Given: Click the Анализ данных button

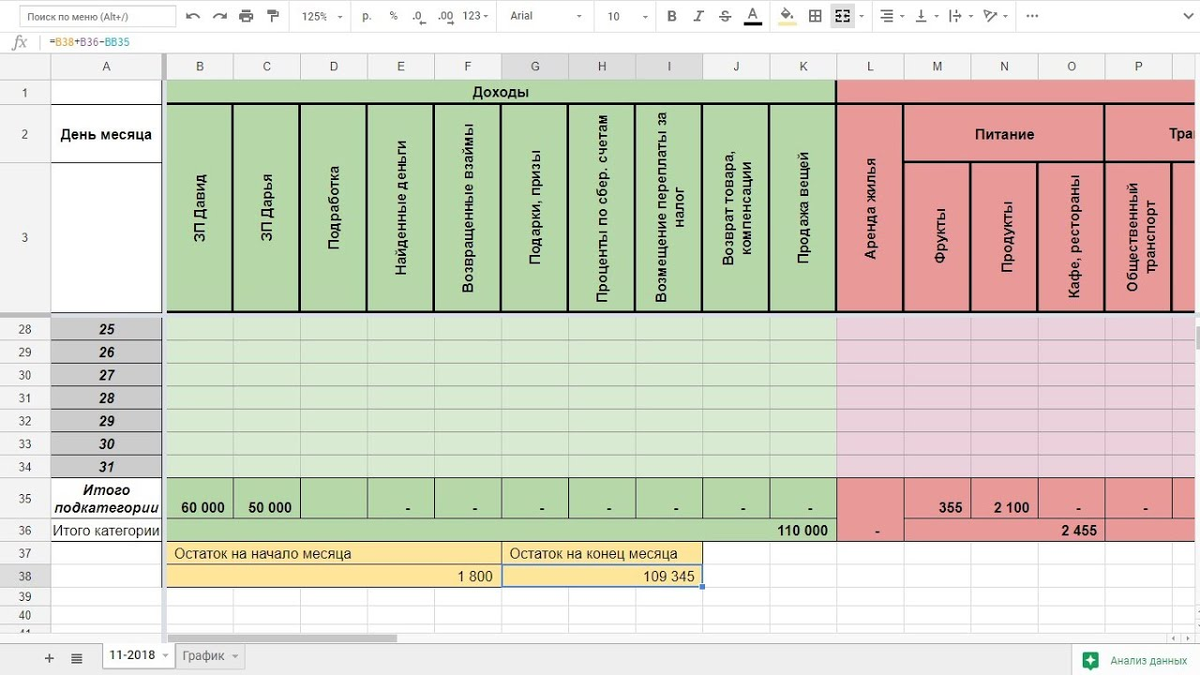Looking at the screenshot, I should [x=1136, y=660].
